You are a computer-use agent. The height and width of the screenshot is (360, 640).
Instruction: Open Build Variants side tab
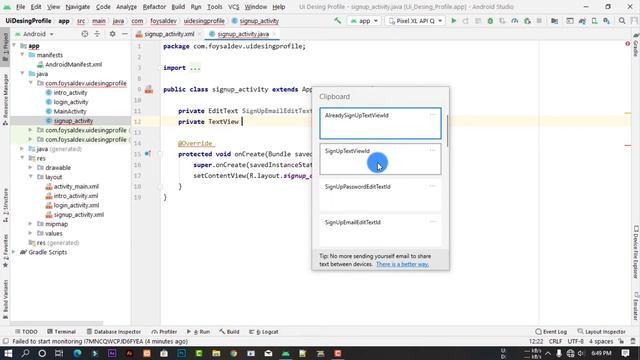(5, 299)
